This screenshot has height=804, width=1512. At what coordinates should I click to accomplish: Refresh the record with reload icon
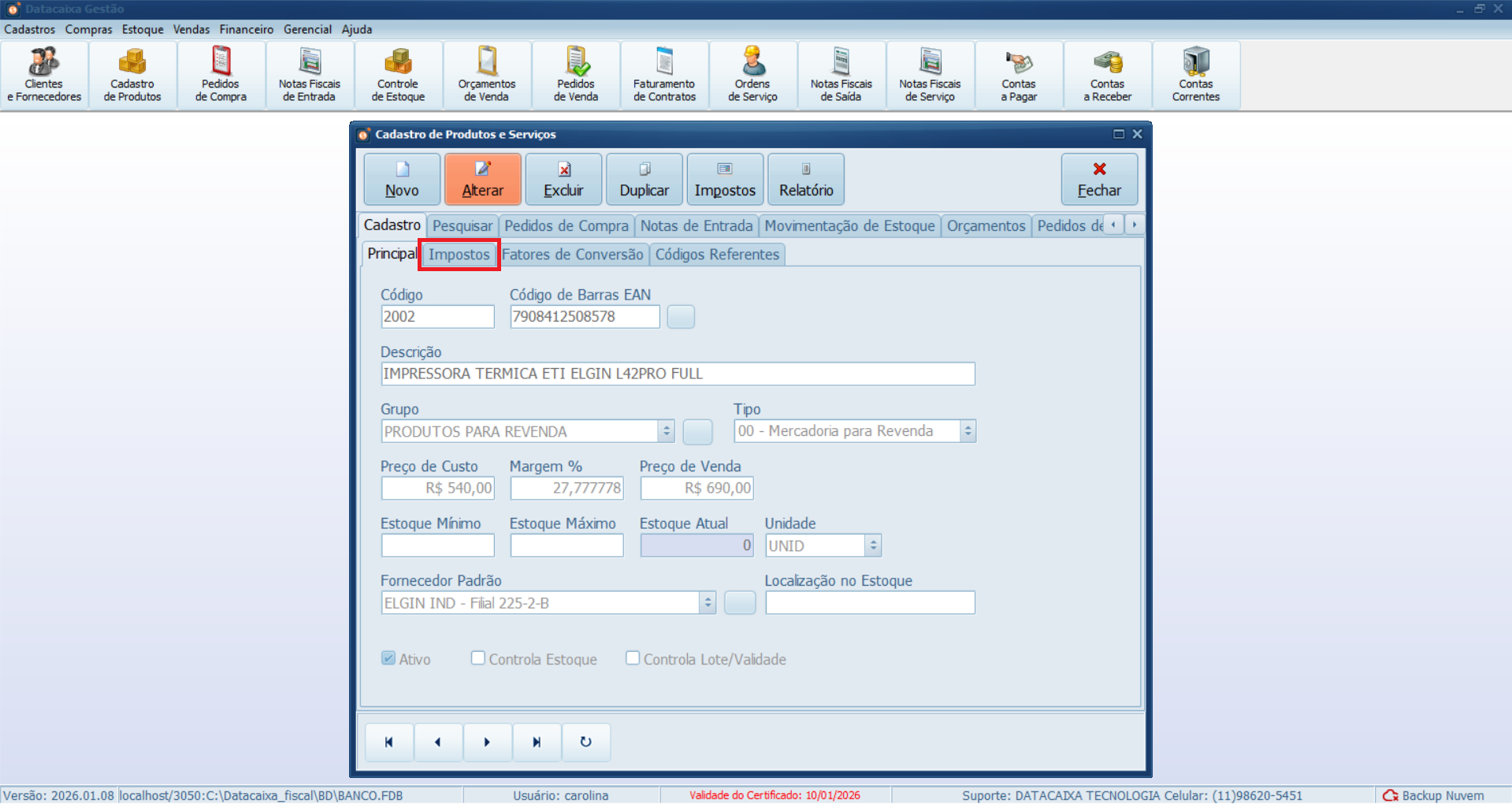[585, 742]
